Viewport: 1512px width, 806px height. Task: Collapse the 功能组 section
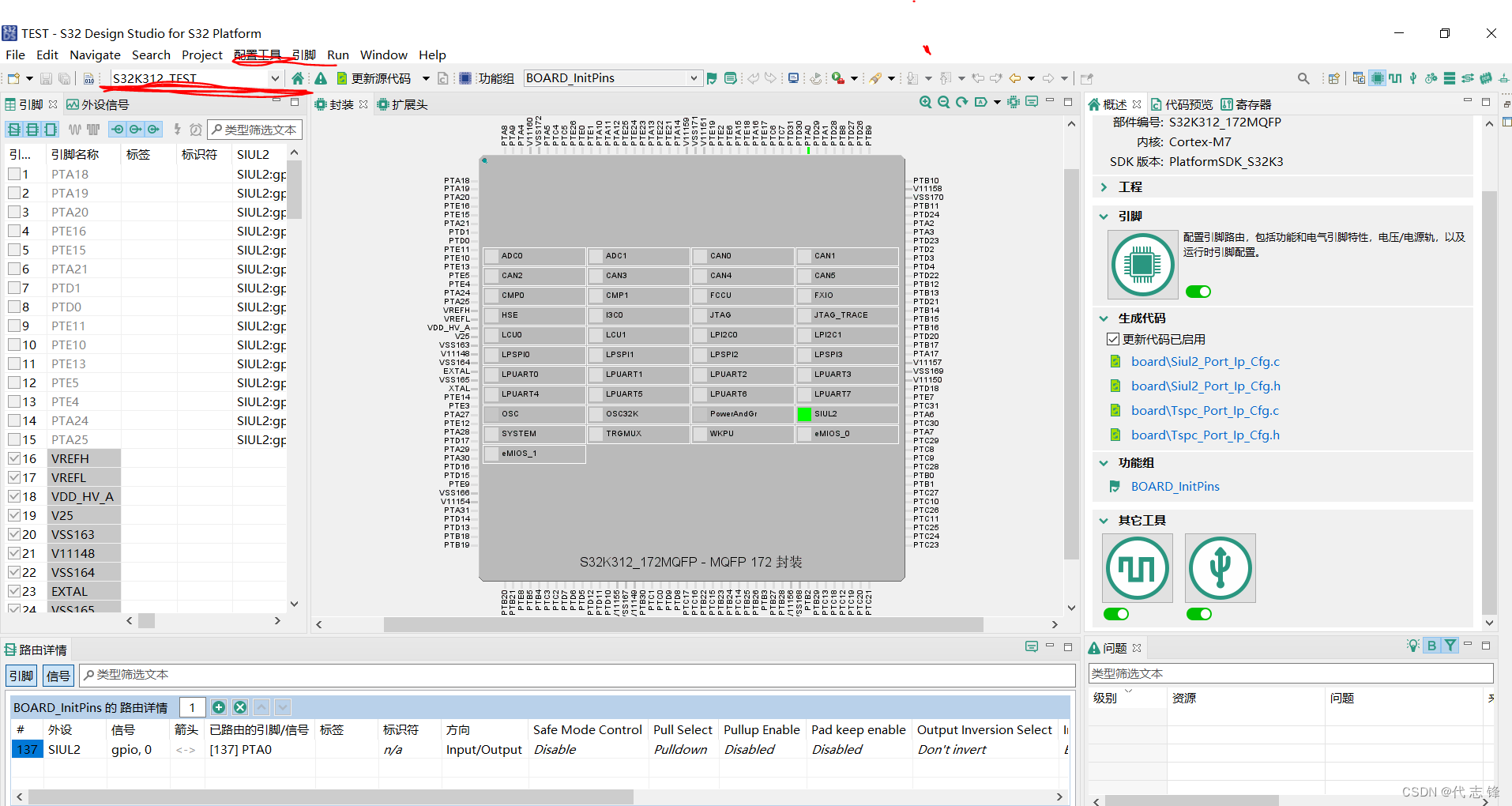coord(1104,463)
